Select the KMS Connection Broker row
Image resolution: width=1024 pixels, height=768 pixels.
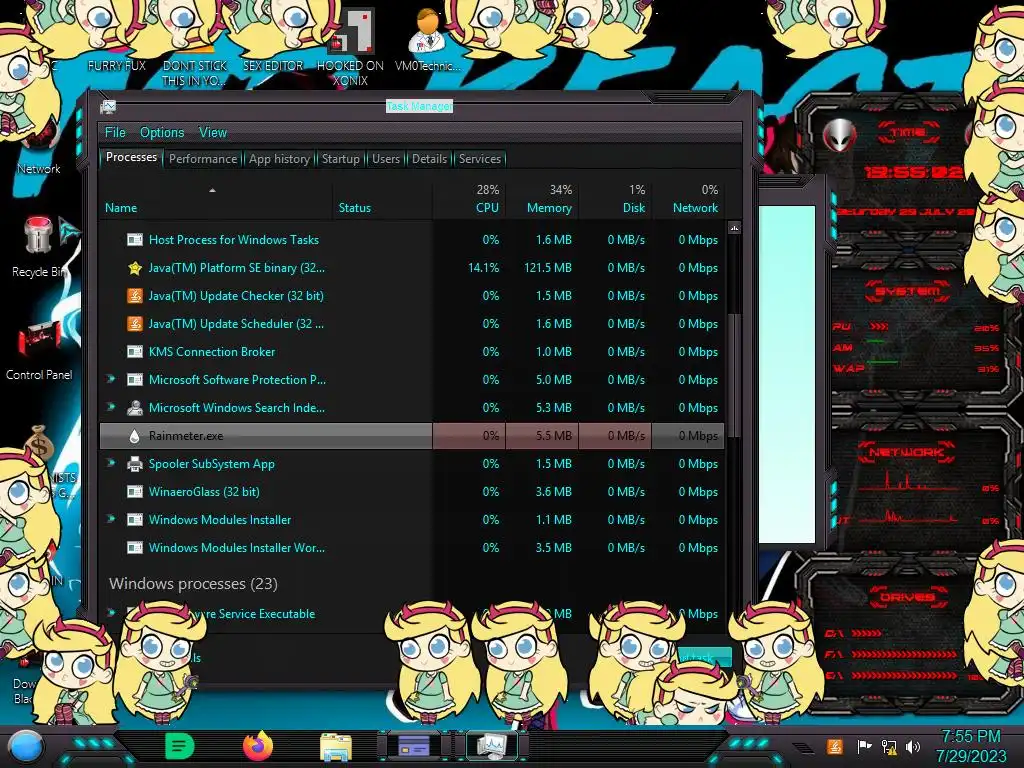point(412,352)
